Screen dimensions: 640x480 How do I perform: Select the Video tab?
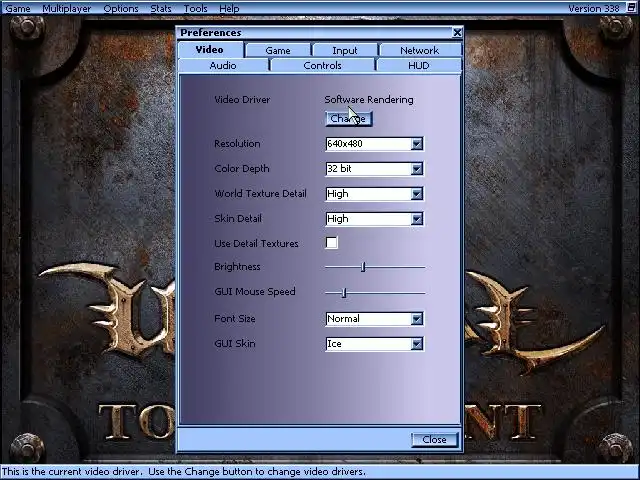point(211,50)
